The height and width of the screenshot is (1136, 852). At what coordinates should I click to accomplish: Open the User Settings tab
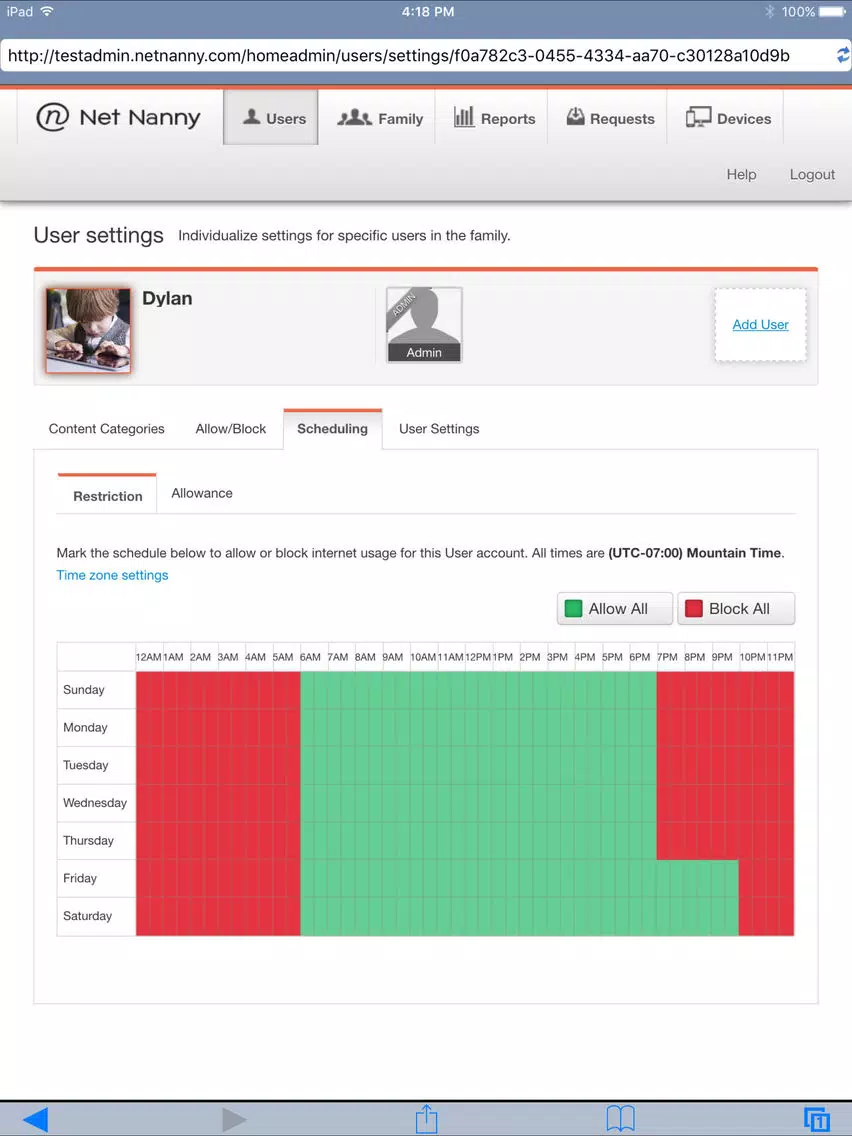pos(439,429)
